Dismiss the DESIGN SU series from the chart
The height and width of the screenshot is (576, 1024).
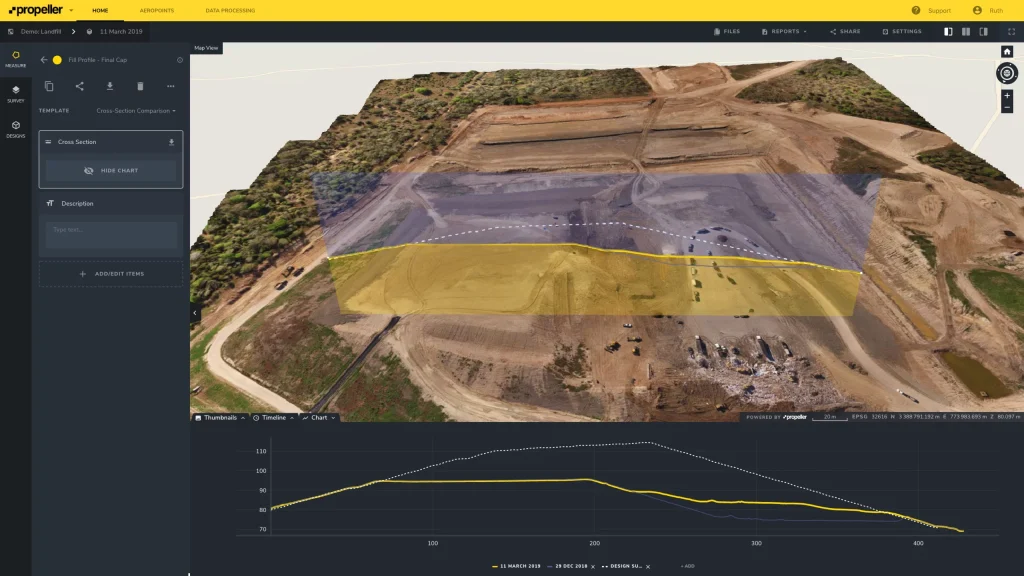(647, 566)
